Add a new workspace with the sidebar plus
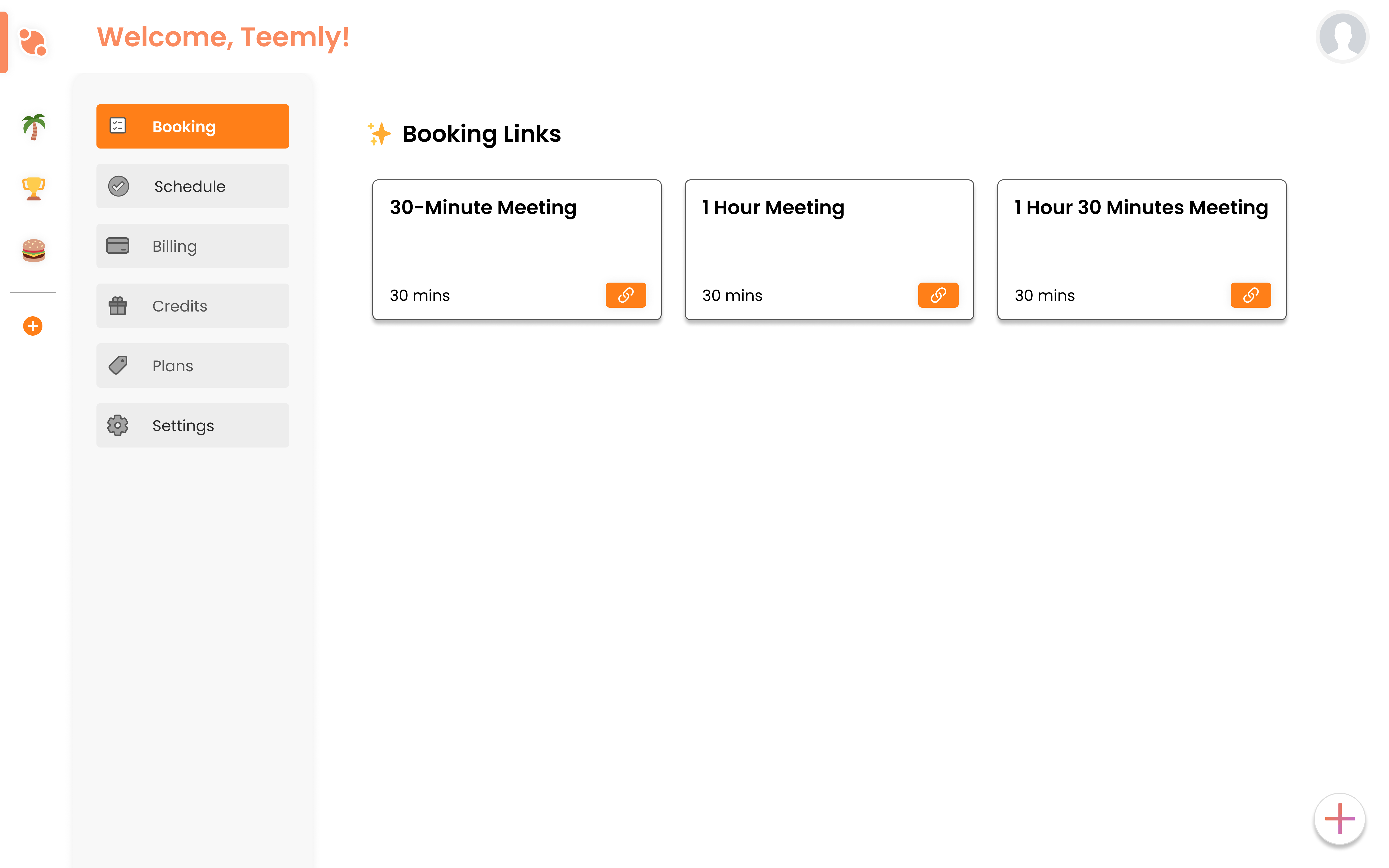The height and width of the screenshot is (868, 1389). tap(33, 326)
